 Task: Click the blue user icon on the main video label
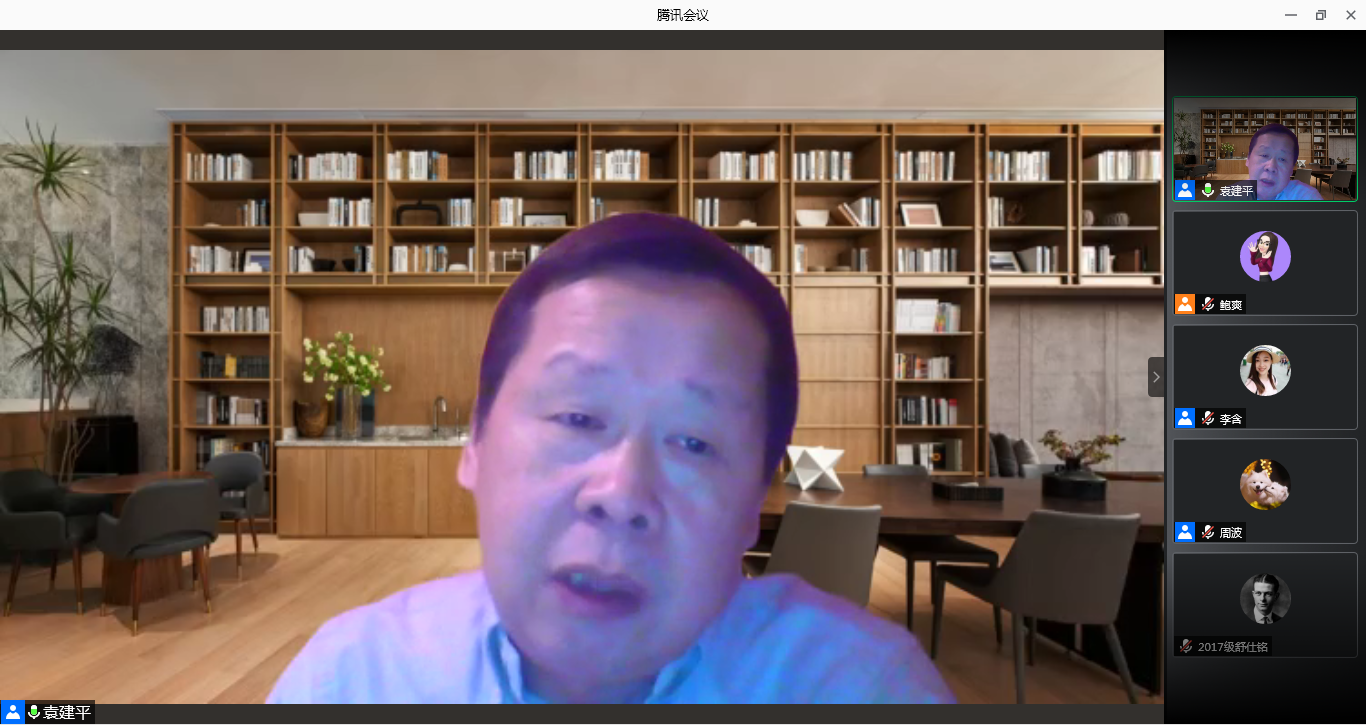(x=12, y=712)
